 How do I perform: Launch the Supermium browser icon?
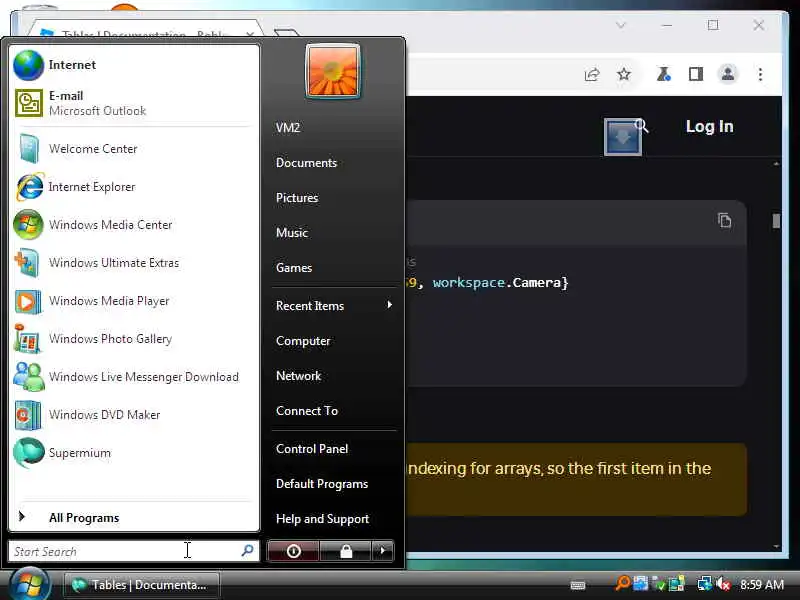click(29, 453)
